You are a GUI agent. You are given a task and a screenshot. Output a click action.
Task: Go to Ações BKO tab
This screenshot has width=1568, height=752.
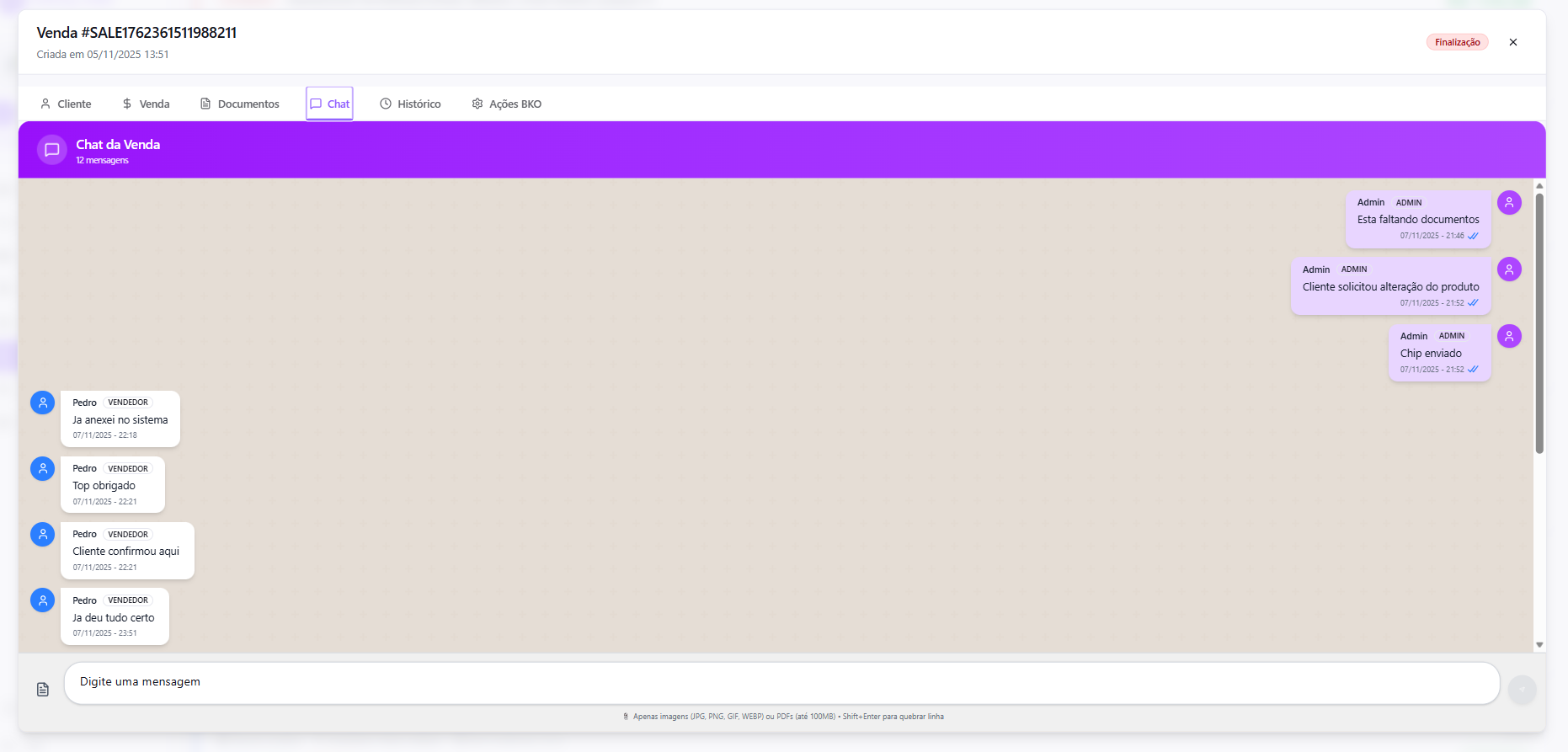click(506, 104)
